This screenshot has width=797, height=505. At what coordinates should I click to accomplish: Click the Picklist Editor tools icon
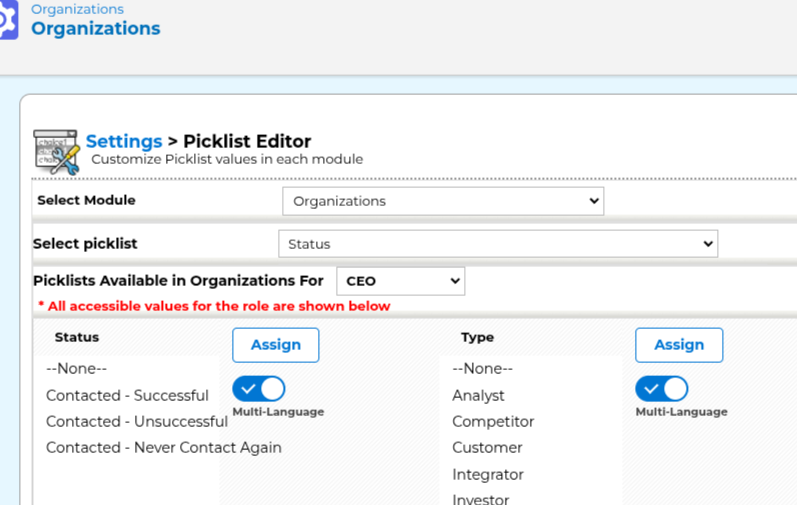pyautogui.click(x=56, y=151)
